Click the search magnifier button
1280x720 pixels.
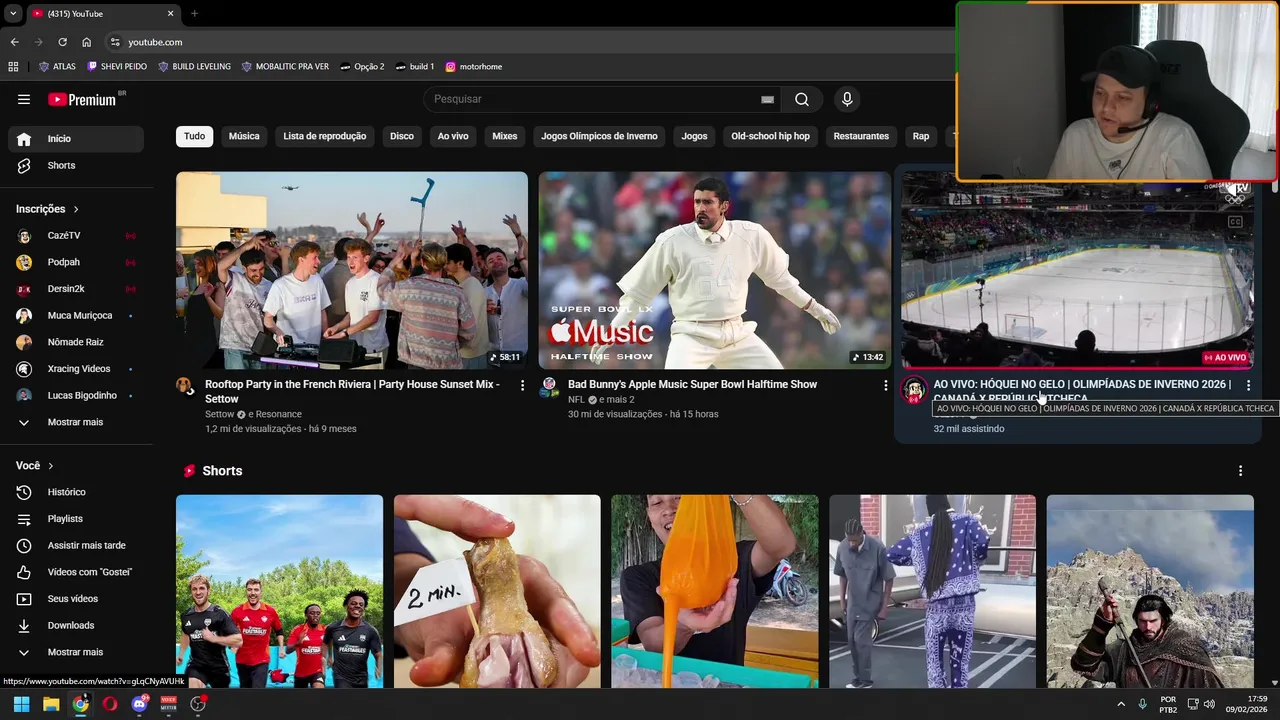click(x=802, y=99)
